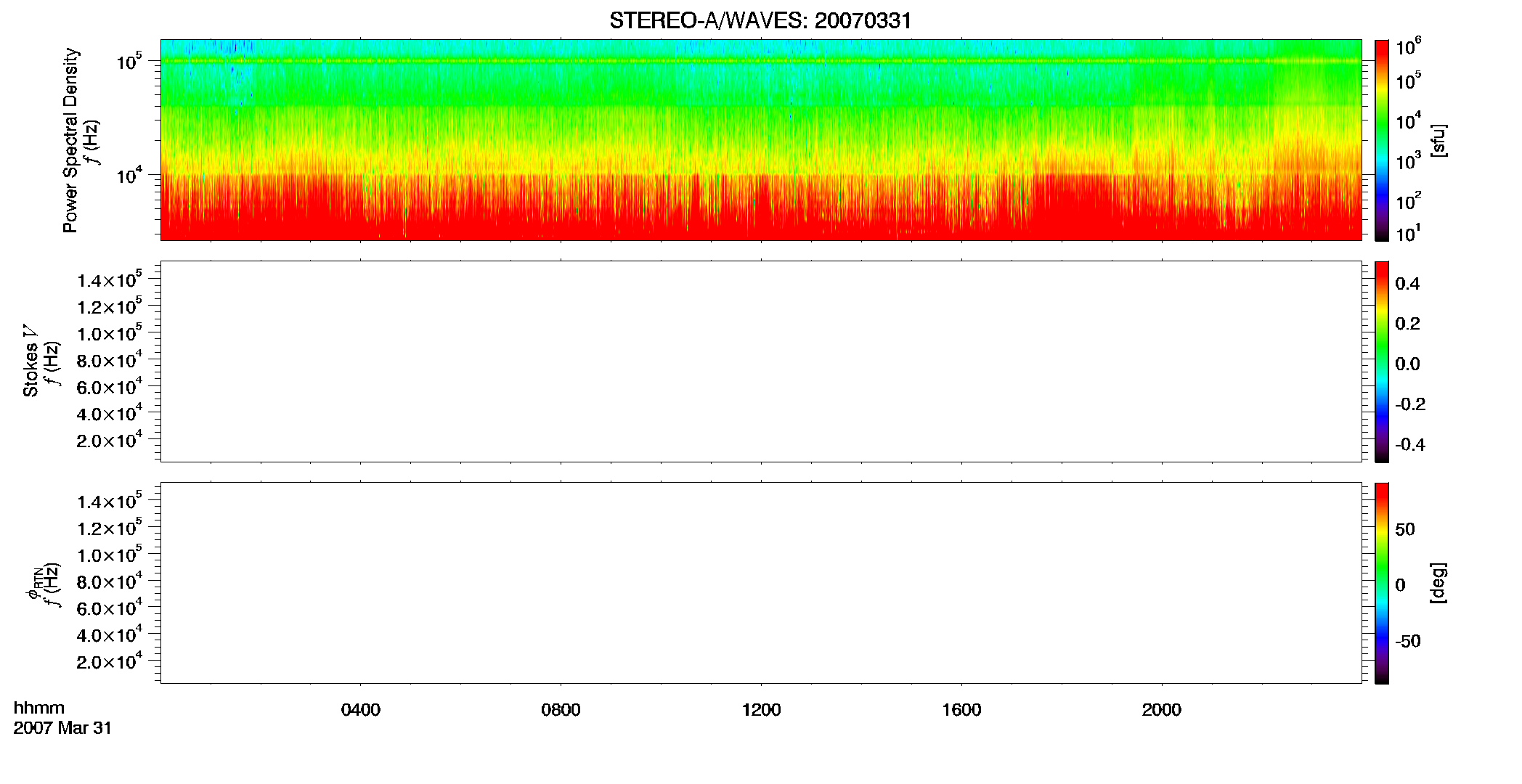Click the Power Spectral Density axis label
1522x784 pixels.
click(70, 140)
